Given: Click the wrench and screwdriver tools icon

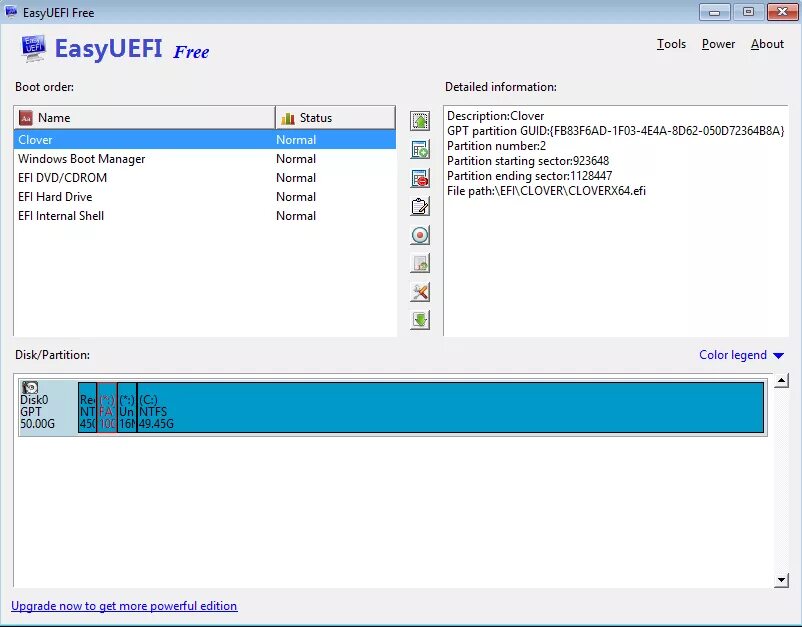Looking at the screenshot, I should (420, 292).
